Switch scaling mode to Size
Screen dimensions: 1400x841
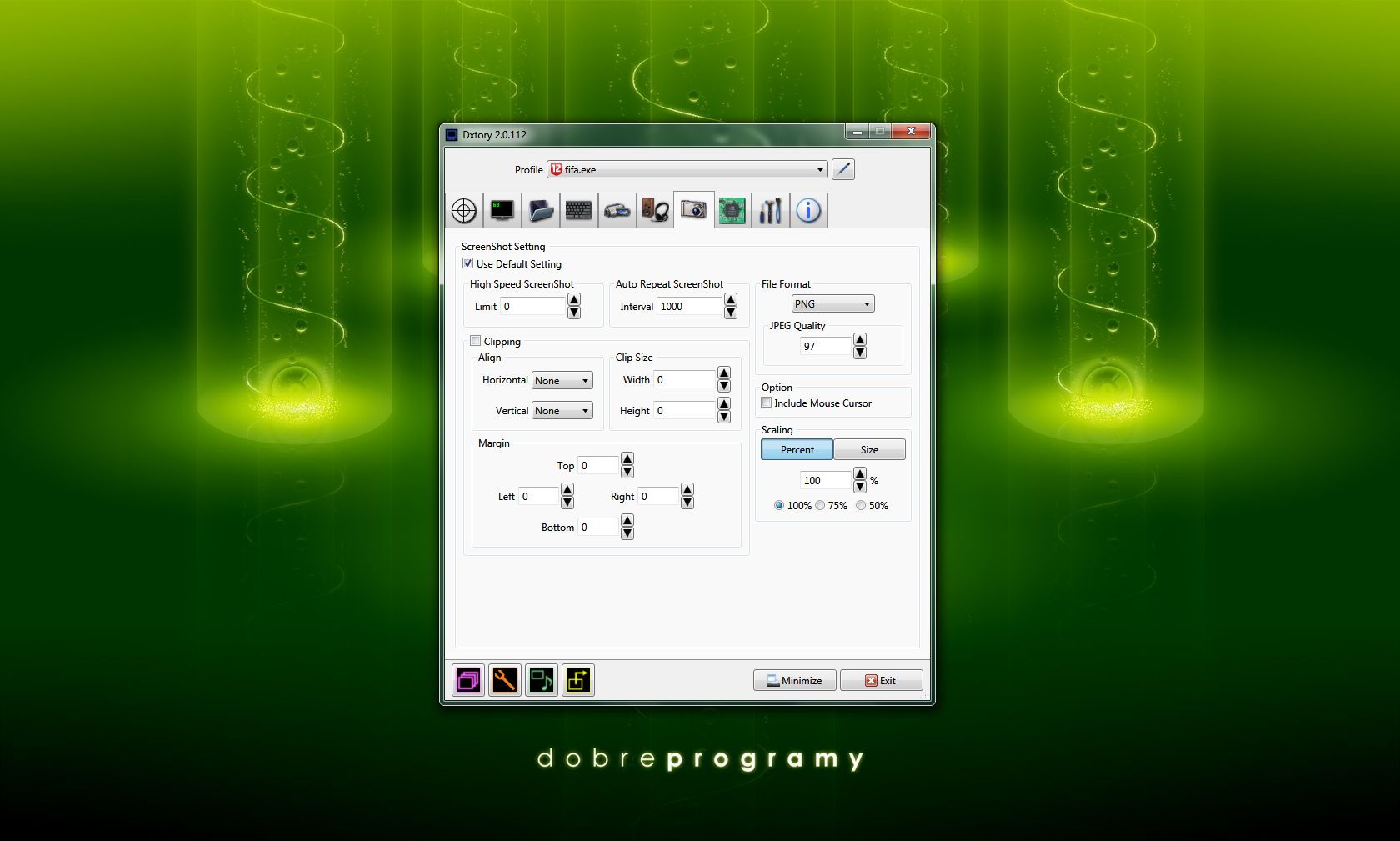click(869, 449)
